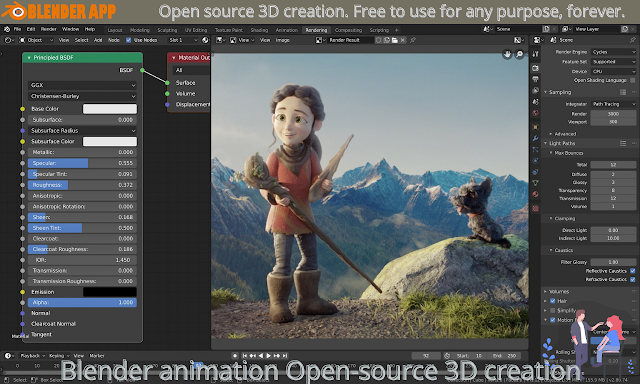Open the Integrator Path Tracing dropdown
Screen dimensions: 640x384
tap(613, 104)
